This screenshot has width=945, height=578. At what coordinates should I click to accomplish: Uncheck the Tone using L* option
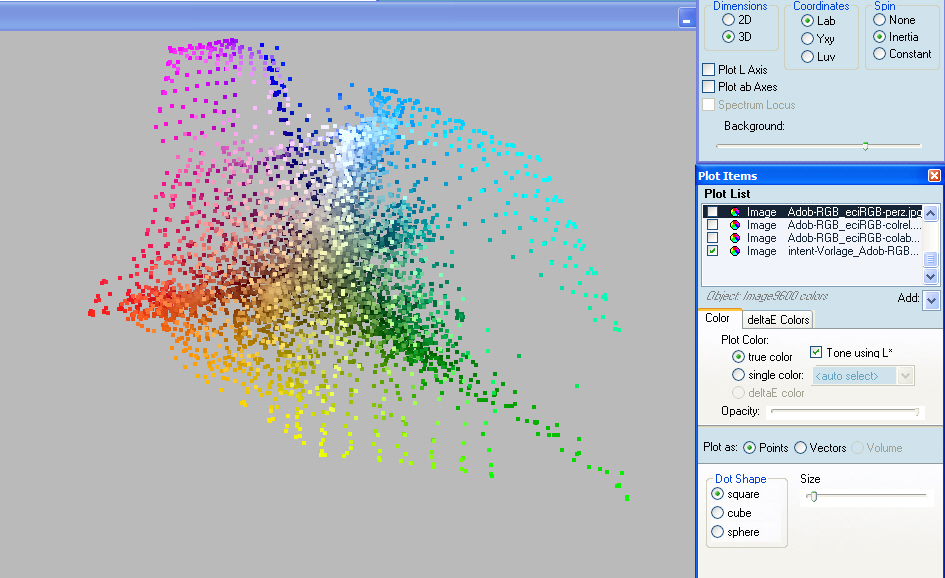pyautogui.click(x=816, y=353)
